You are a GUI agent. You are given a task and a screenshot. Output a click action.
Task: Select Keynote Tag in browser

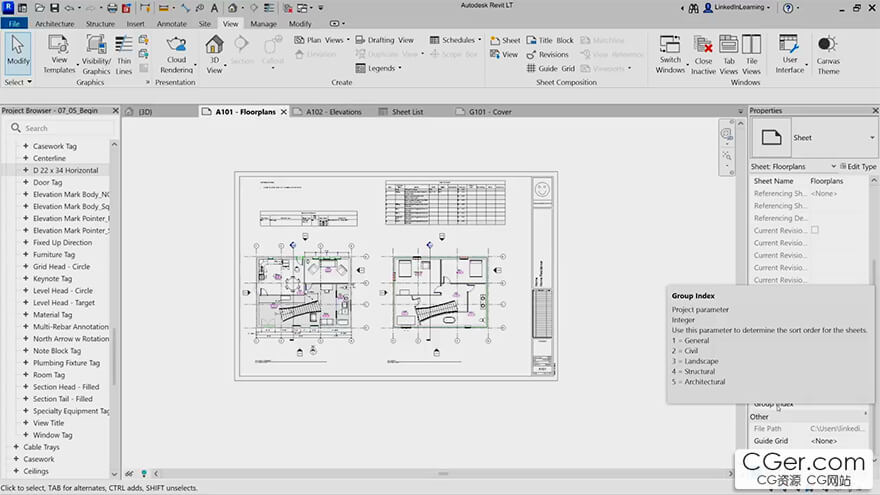coord(52,278)
